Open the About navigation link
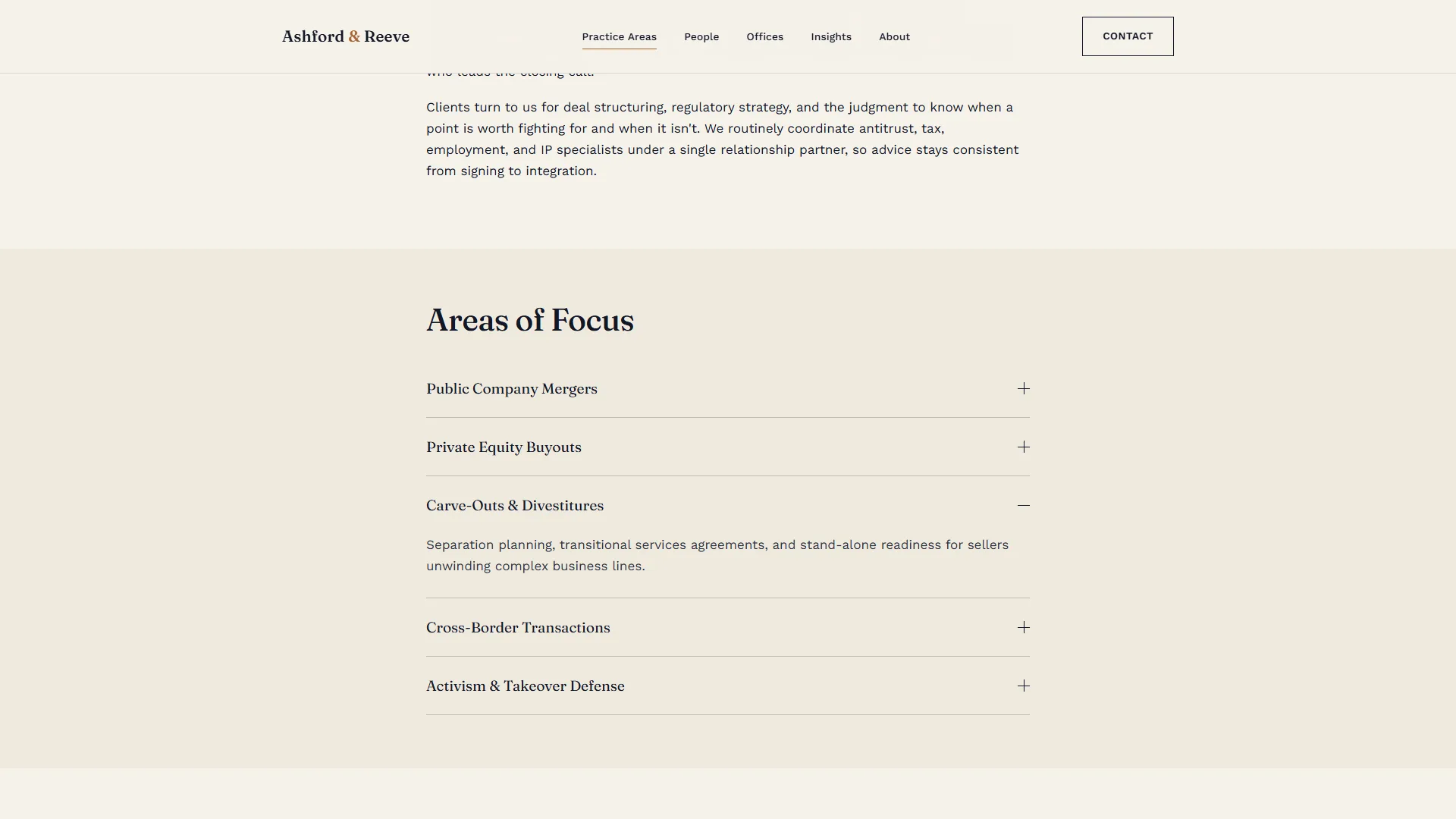1456x819 pixels. pos(894,36)
